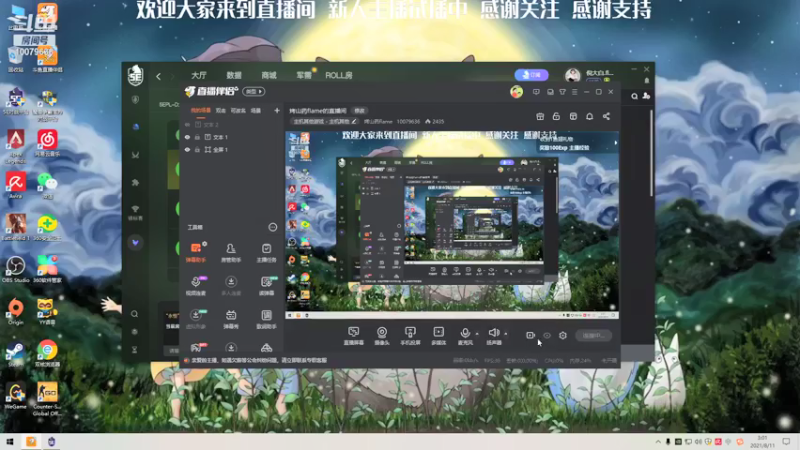Open the 弹幕助手 tool in toolbox
Viewport: 800px width, 450px height.
(x=196, y=253)
